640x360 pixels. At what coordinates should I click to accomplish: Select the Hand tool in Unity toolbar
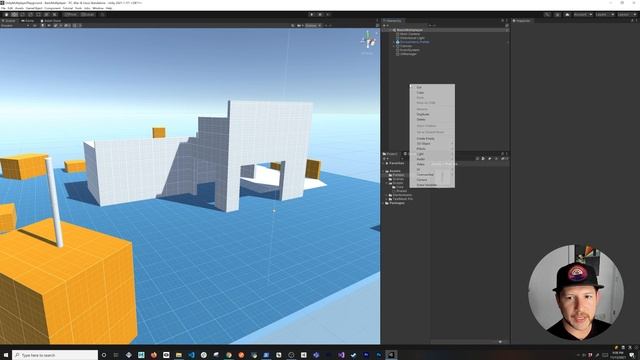6,15
